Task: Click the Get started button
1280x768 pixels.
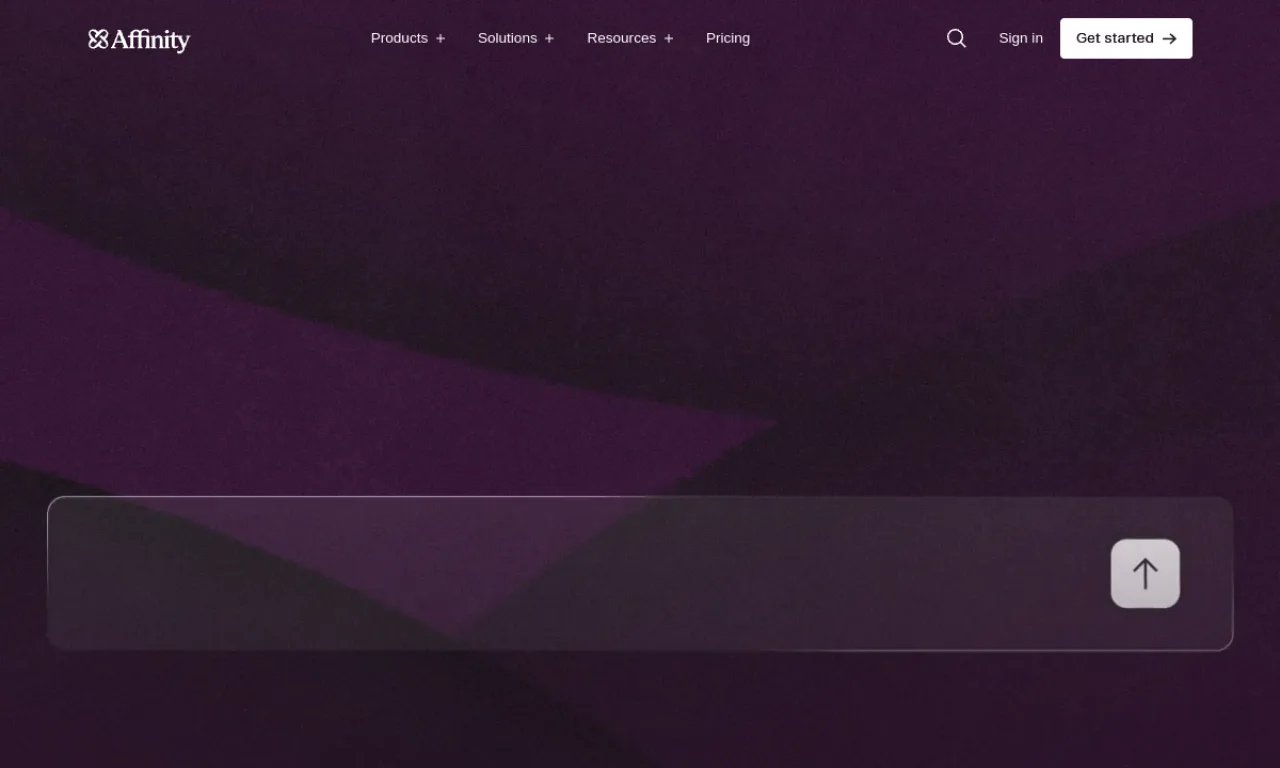Action: pos(1126,38)
